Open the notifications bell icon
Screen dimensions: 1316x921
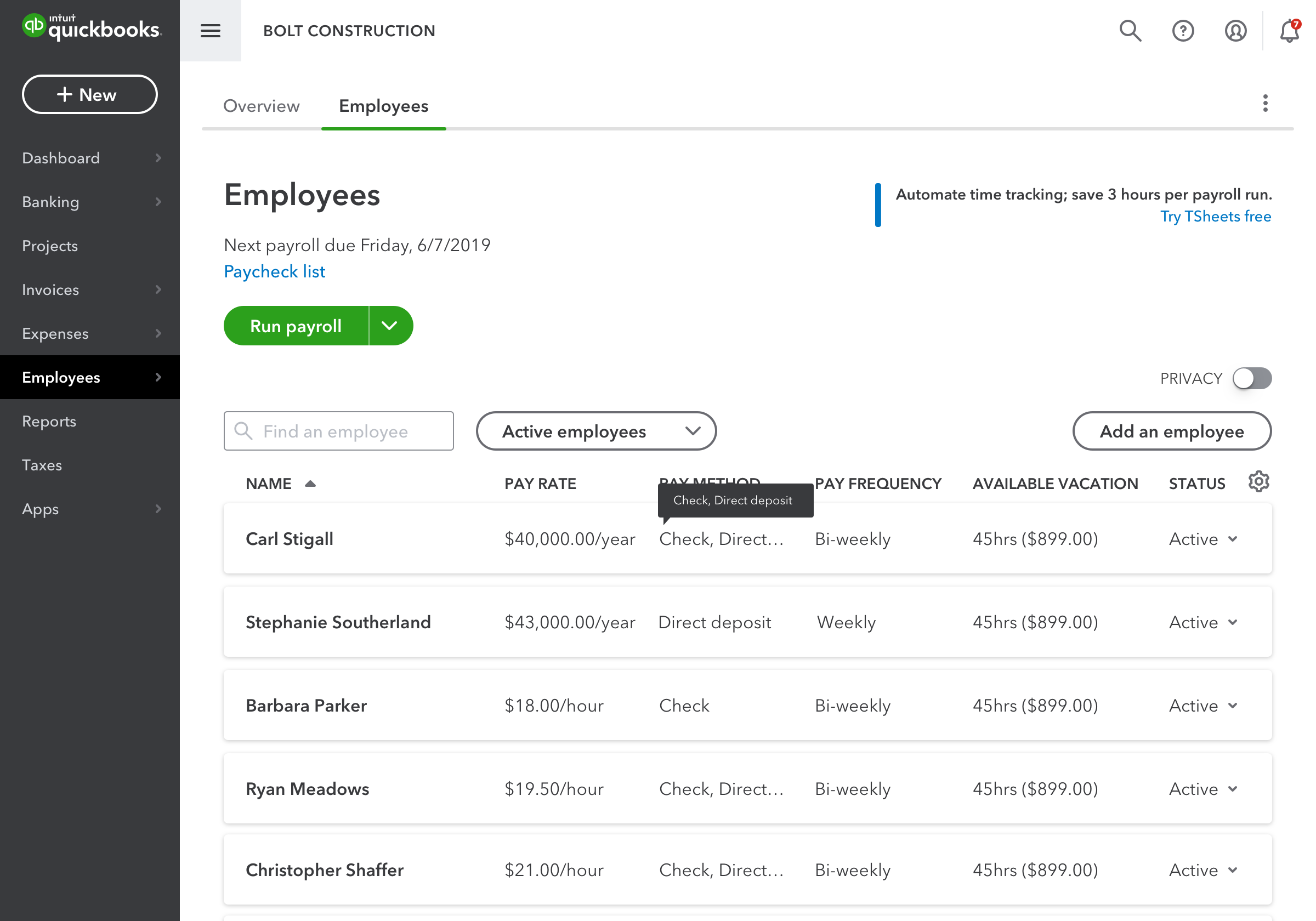click(x=1290, y=30)
